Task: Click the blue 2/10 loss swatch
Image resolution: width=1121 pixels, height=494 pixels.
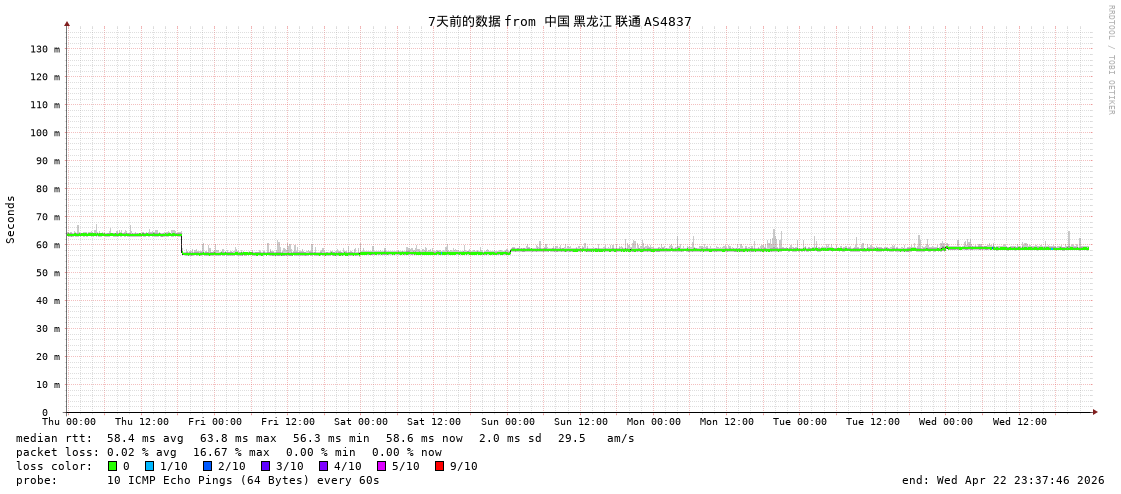Action: 207,466
